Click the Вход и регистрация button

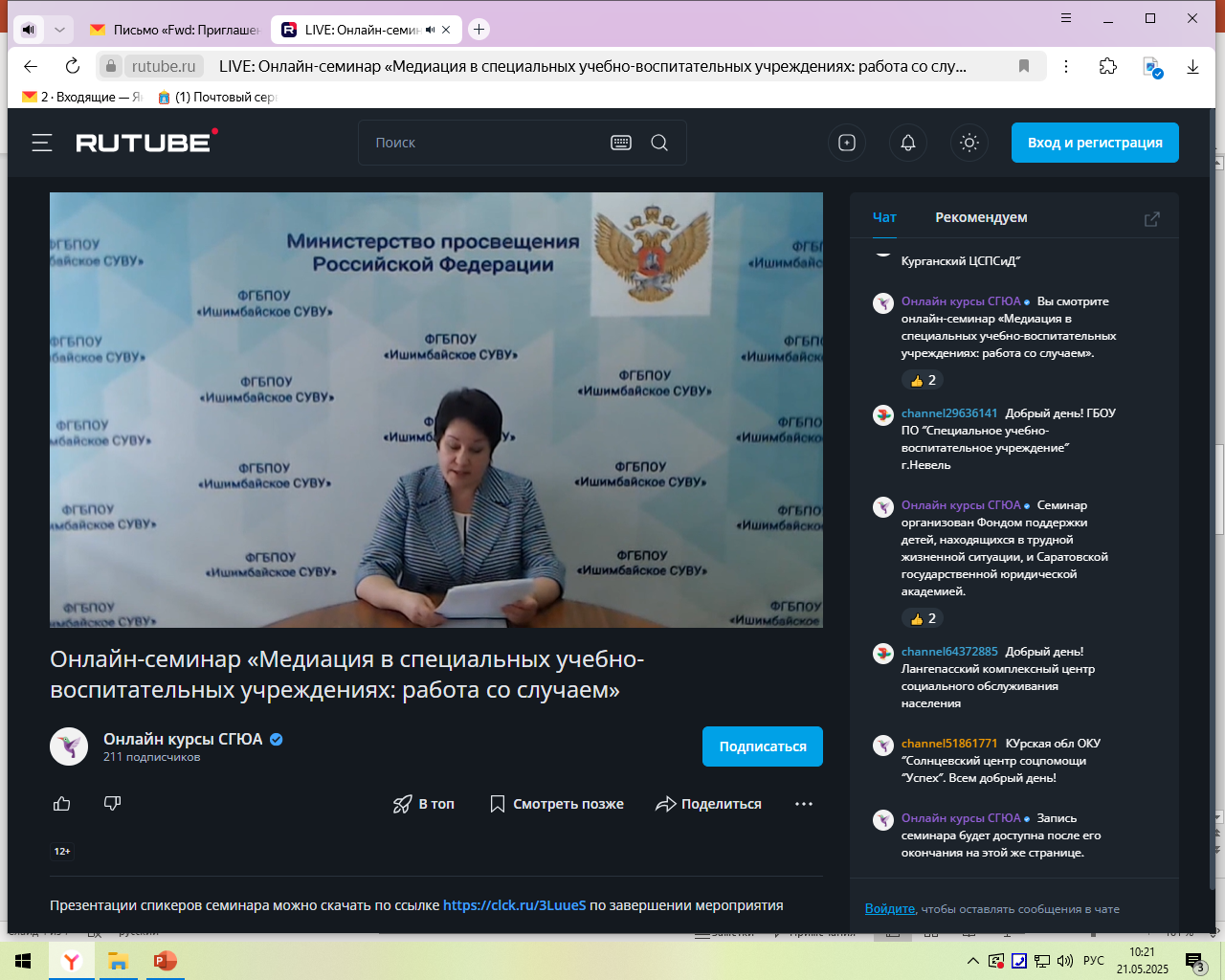click(x=1095, y=143)
